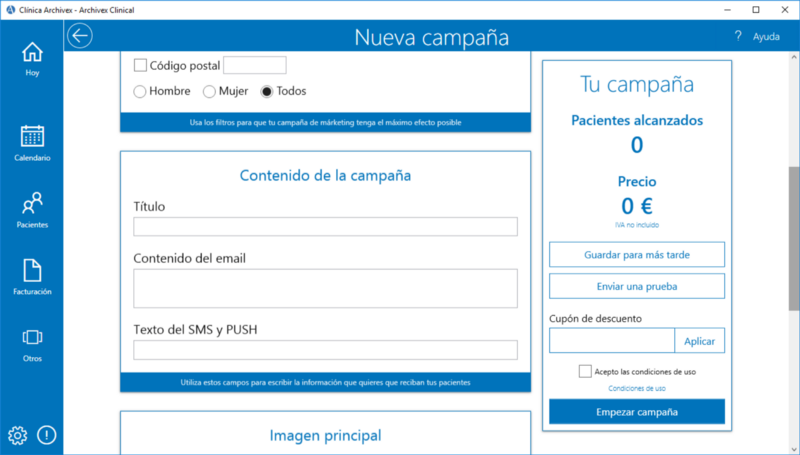Focus the Título text field

[x=326, y=226]
